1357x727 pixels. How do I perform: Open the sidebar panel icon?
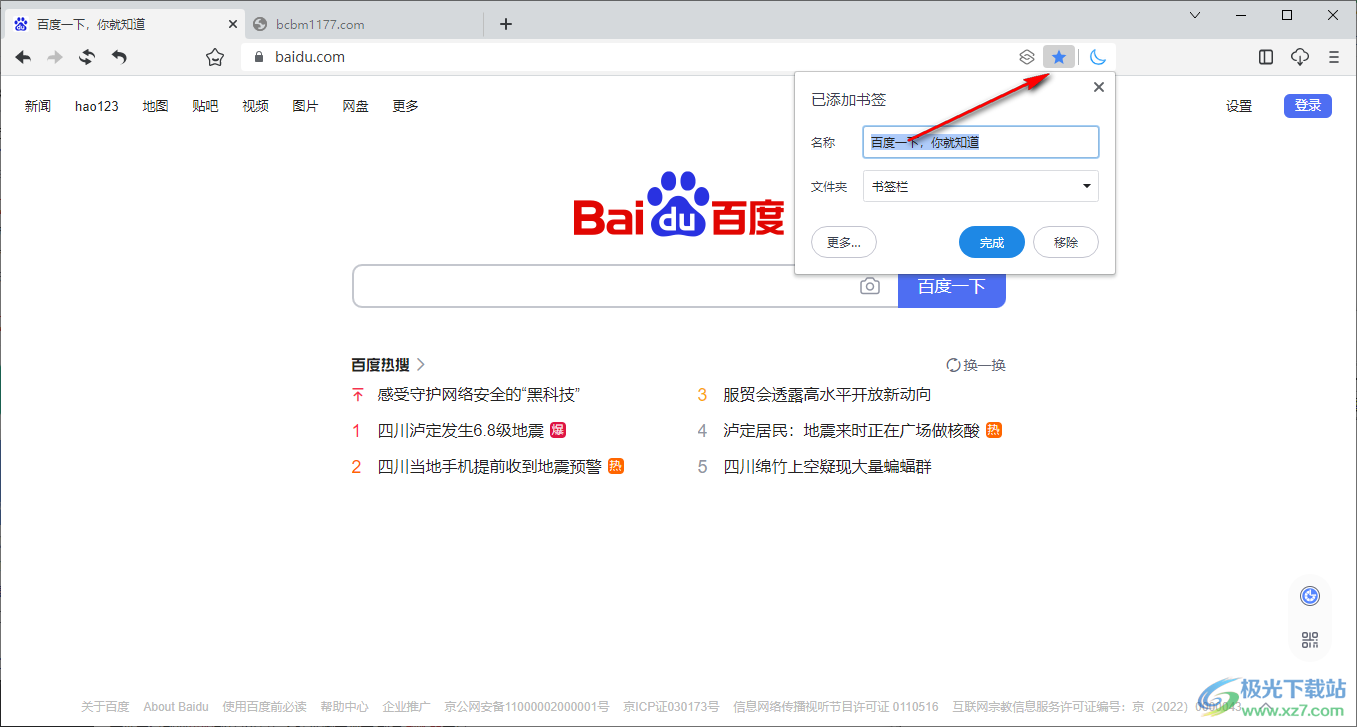pyautogui.click(x=1266, y=57)
